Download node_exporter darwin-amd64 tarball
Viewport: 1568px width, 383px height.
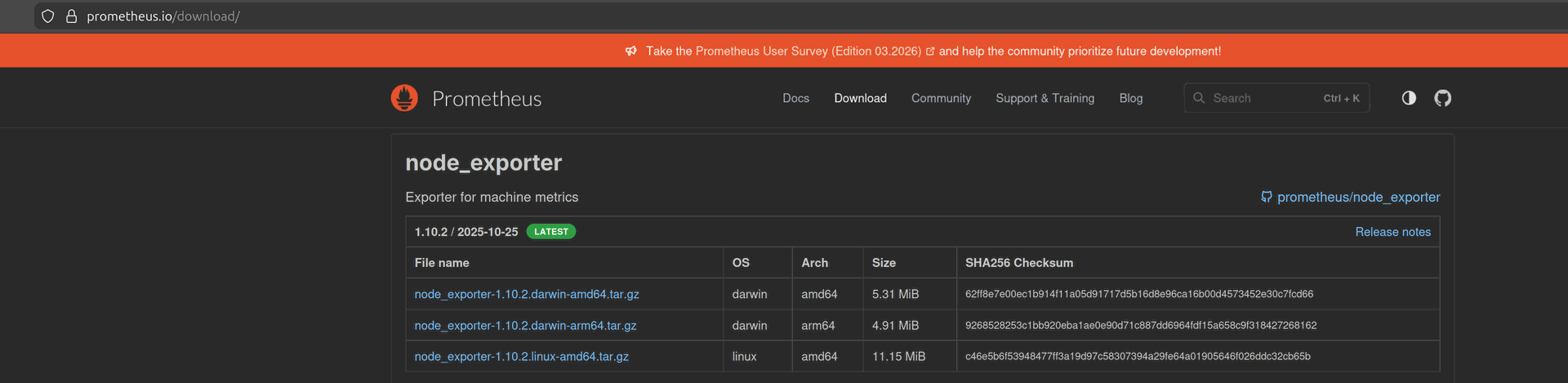click(527, 294)
